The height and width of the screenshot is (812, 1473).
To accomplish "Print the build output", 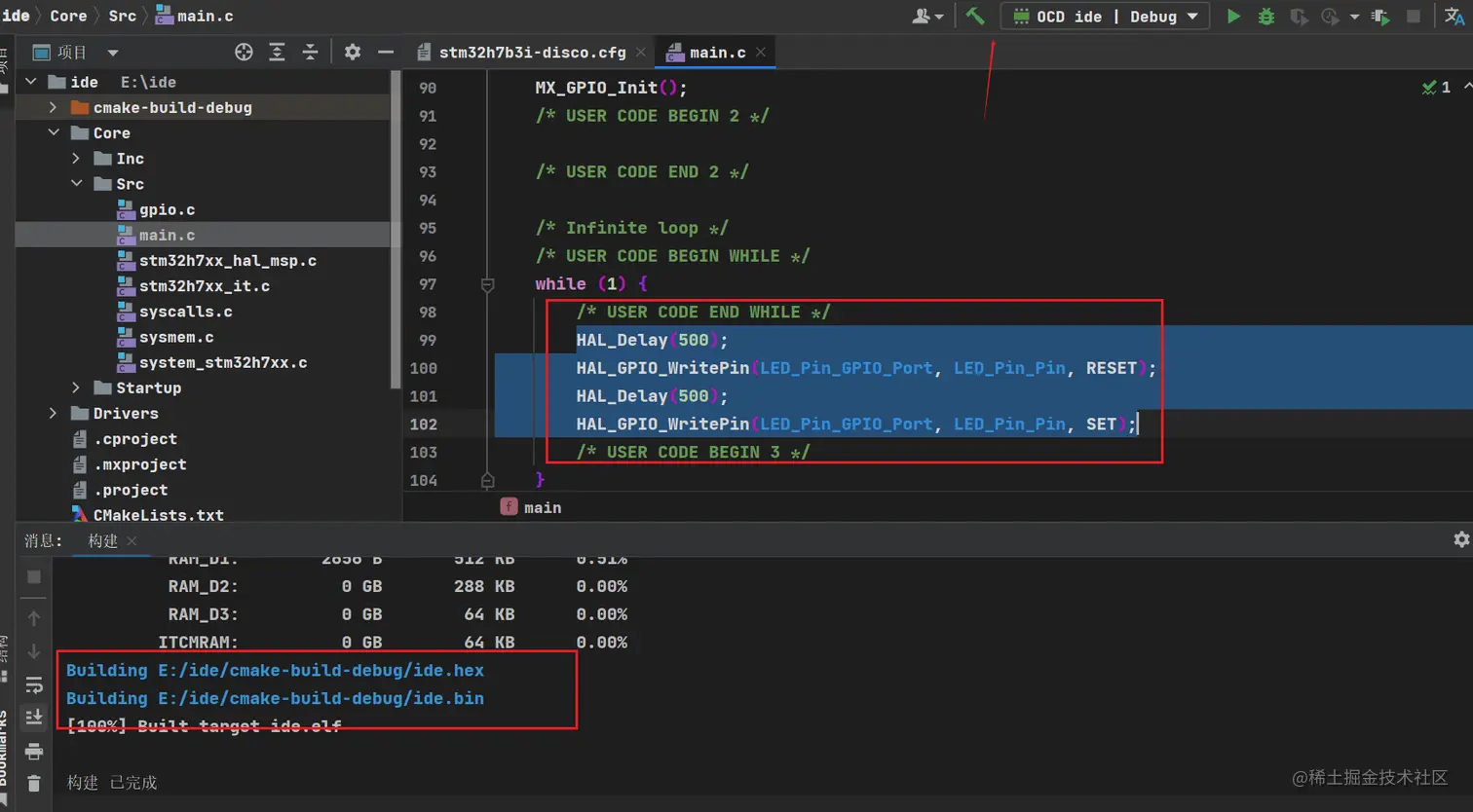I will [33, 751].
